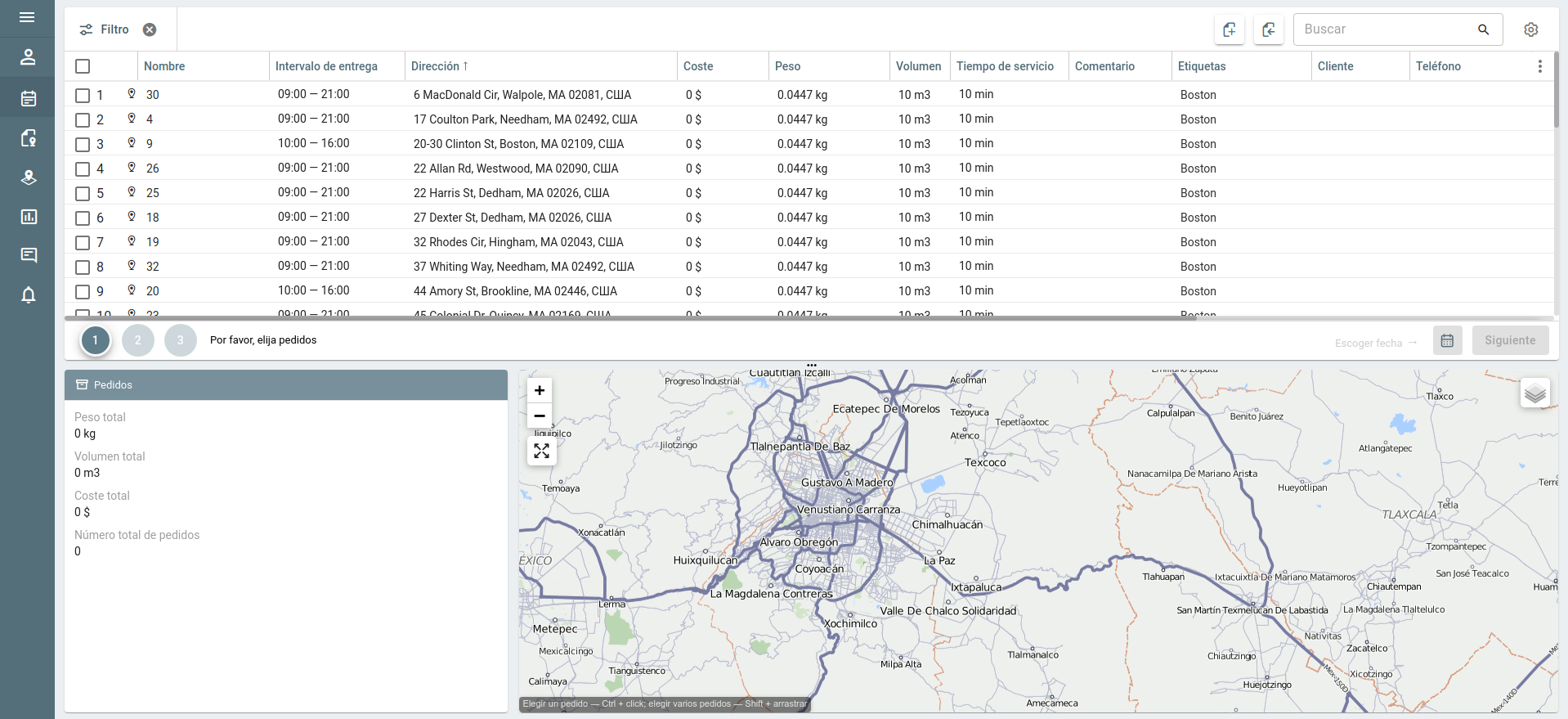The width and height of the screenshot is (1568, 719).
Task: Go to wizard step 3
Action: click(x=181, y=340)
